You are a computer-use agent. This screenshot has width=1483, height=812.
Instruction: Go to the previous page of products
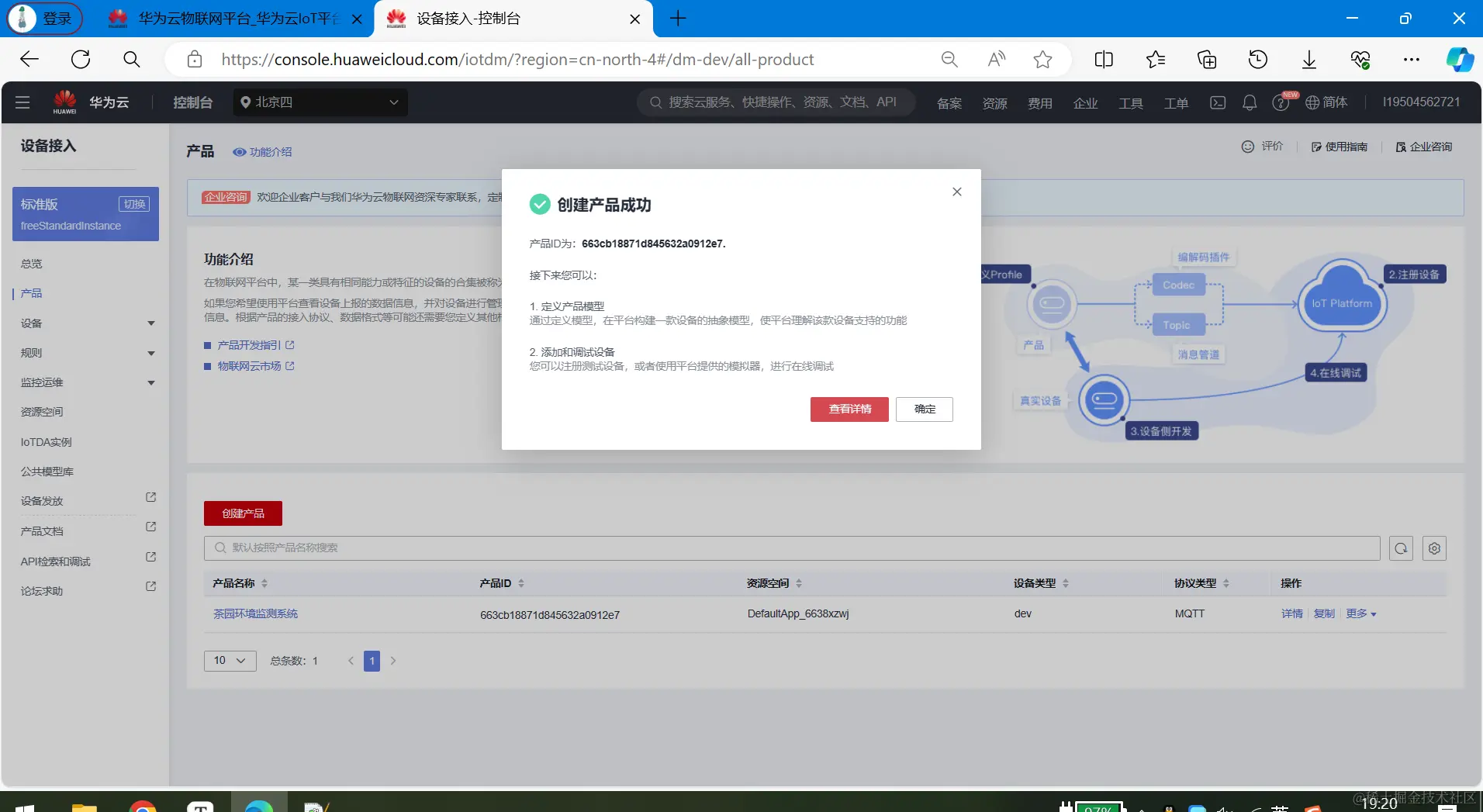[x=351, y=661]
